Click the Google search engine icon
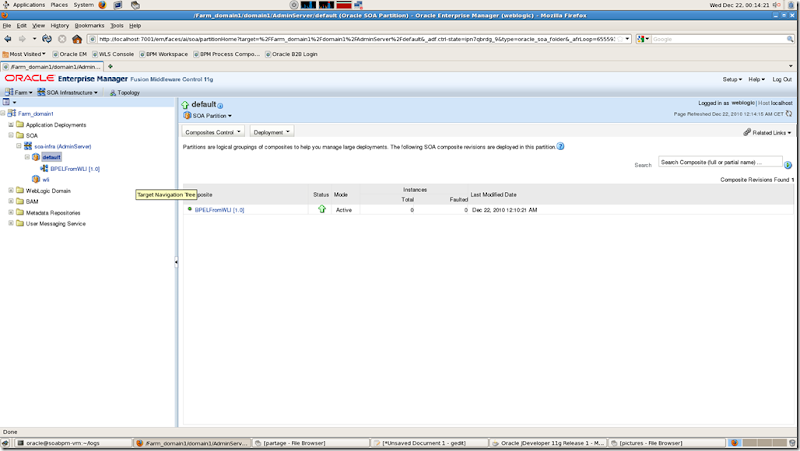800x451 pixels. coord(641,39)
